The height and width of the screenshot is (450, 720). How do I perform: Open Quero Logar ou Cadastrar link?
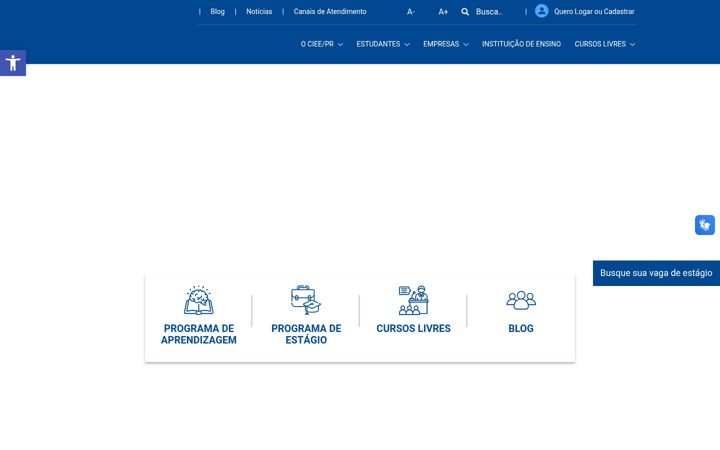point(594,11)
